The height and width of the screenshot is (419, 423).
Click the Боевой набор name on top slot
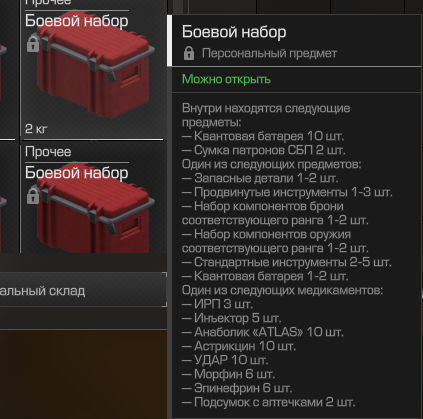[77, 21]
